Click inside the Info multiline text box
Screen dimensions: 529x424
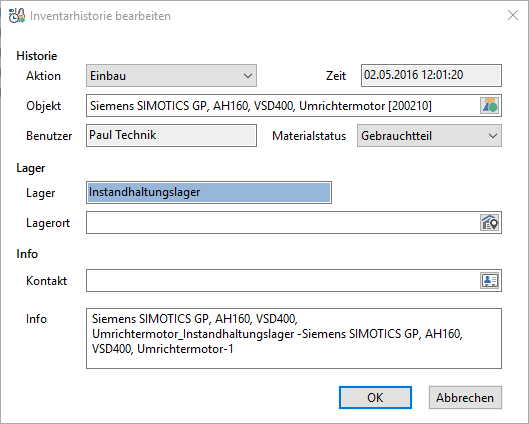[294, 338]
